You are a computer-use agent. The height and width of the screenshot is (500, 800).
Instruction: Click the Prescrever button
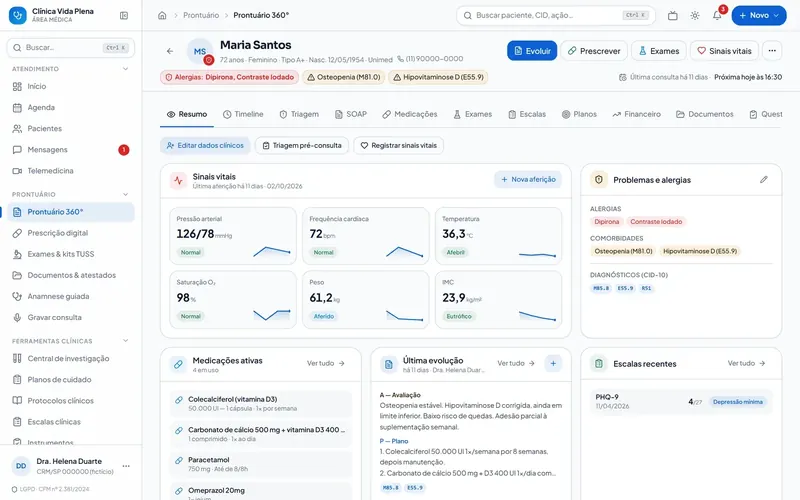pos(594,51)
